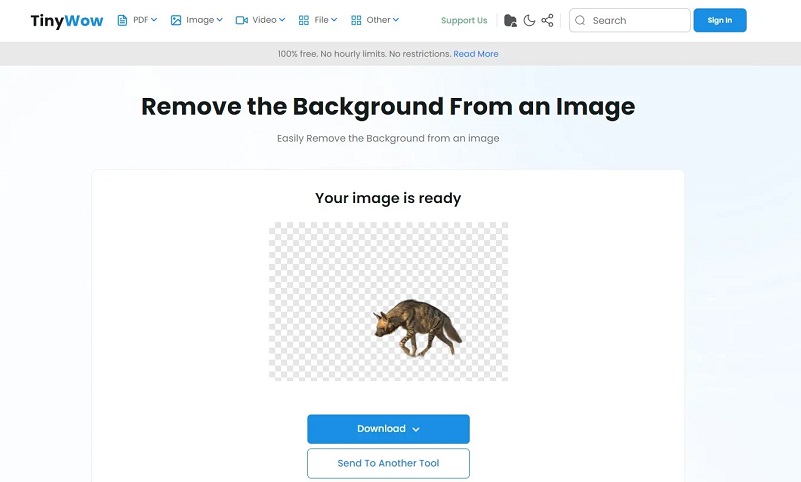
Task: Click the Sign In button
Action: click(x=720, y=20)
